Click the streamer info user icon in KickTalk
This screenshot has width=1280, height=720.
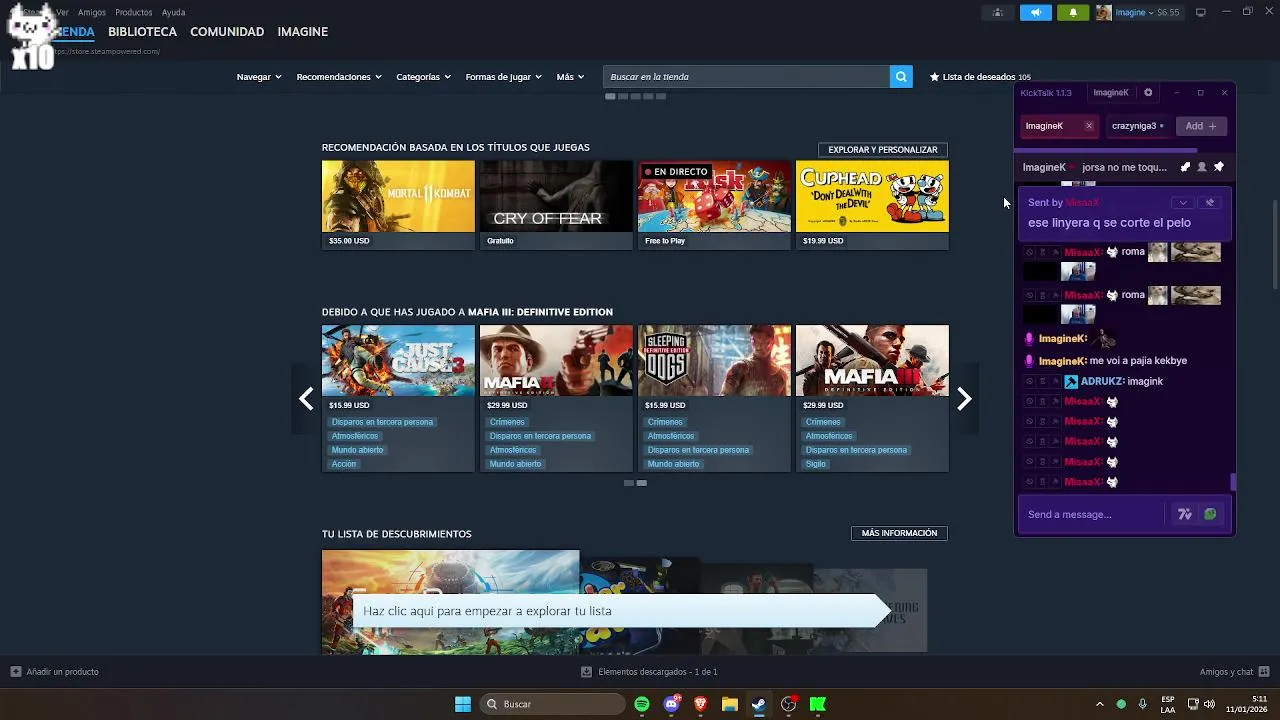(x=1202, y=167)
